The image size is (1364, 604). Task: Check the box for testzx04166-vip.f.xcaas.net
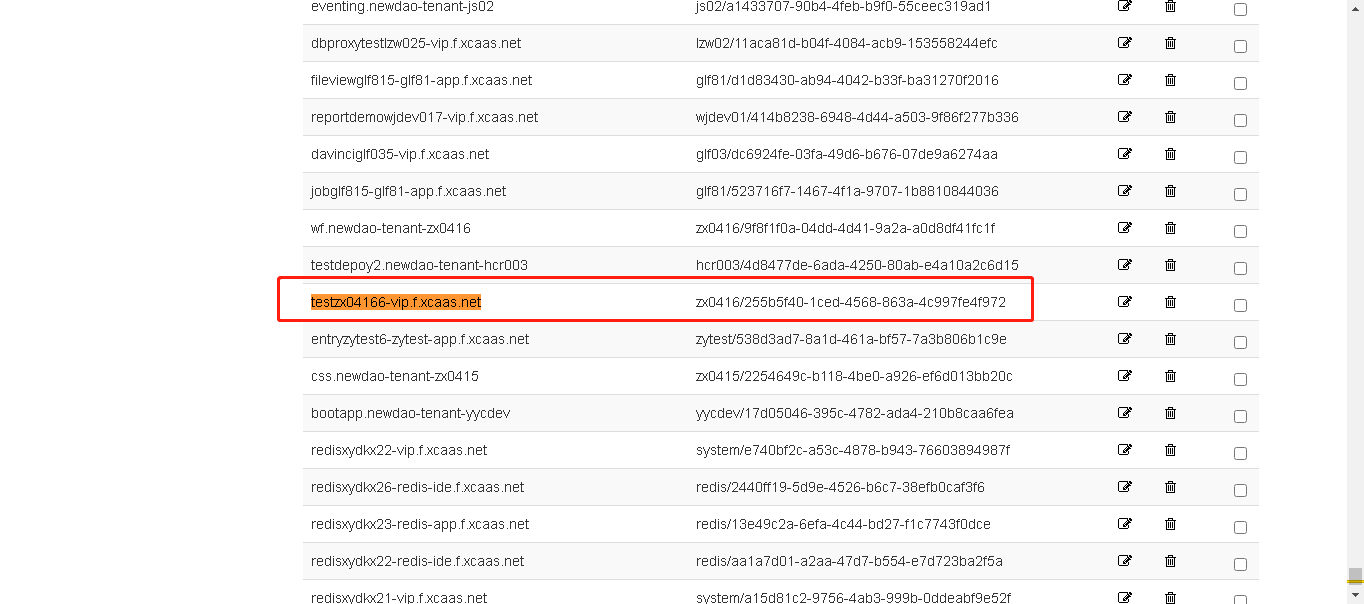[x=1240, y=305]
